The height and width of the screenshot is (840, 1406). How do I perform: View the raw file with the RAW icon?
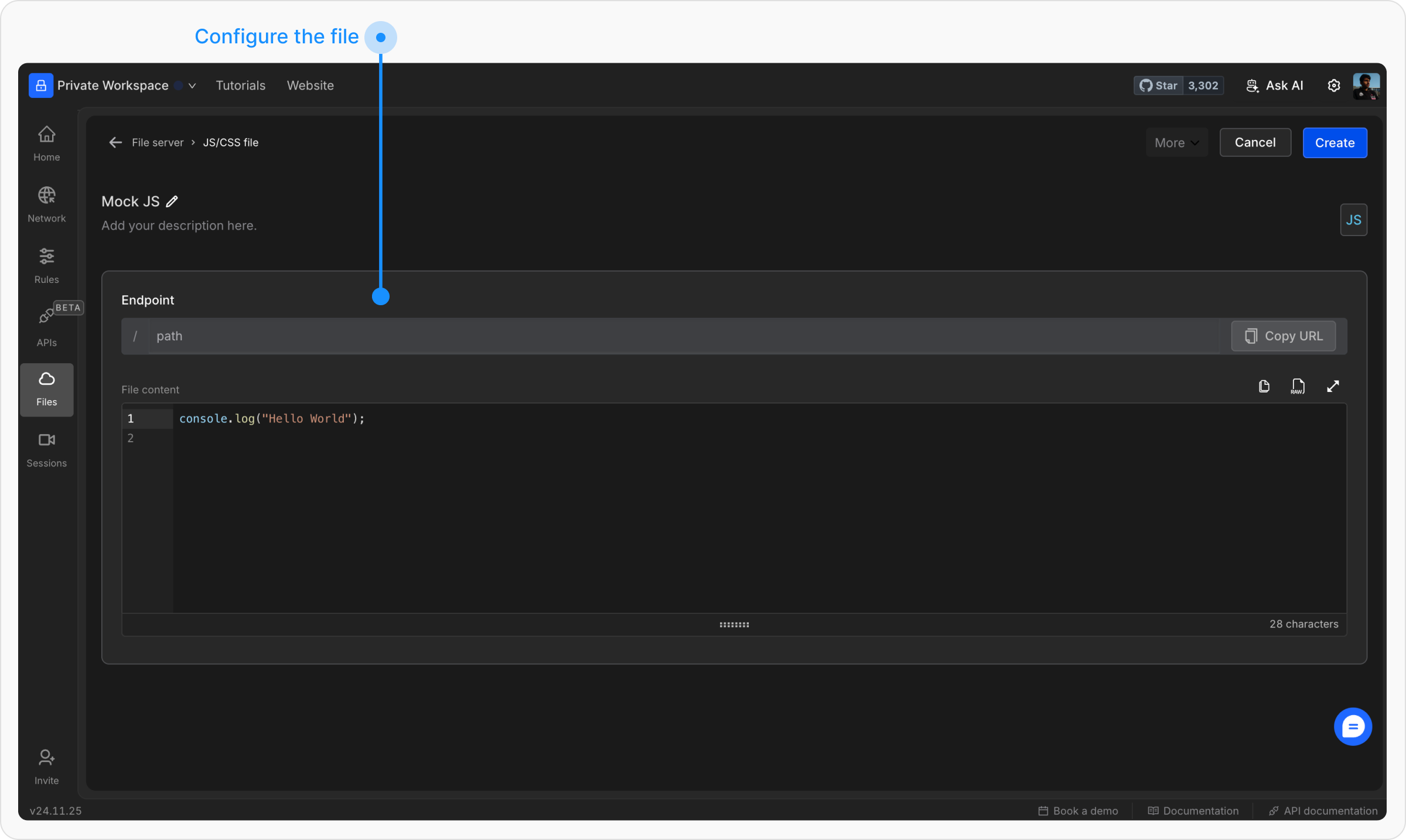[1298, 387]
